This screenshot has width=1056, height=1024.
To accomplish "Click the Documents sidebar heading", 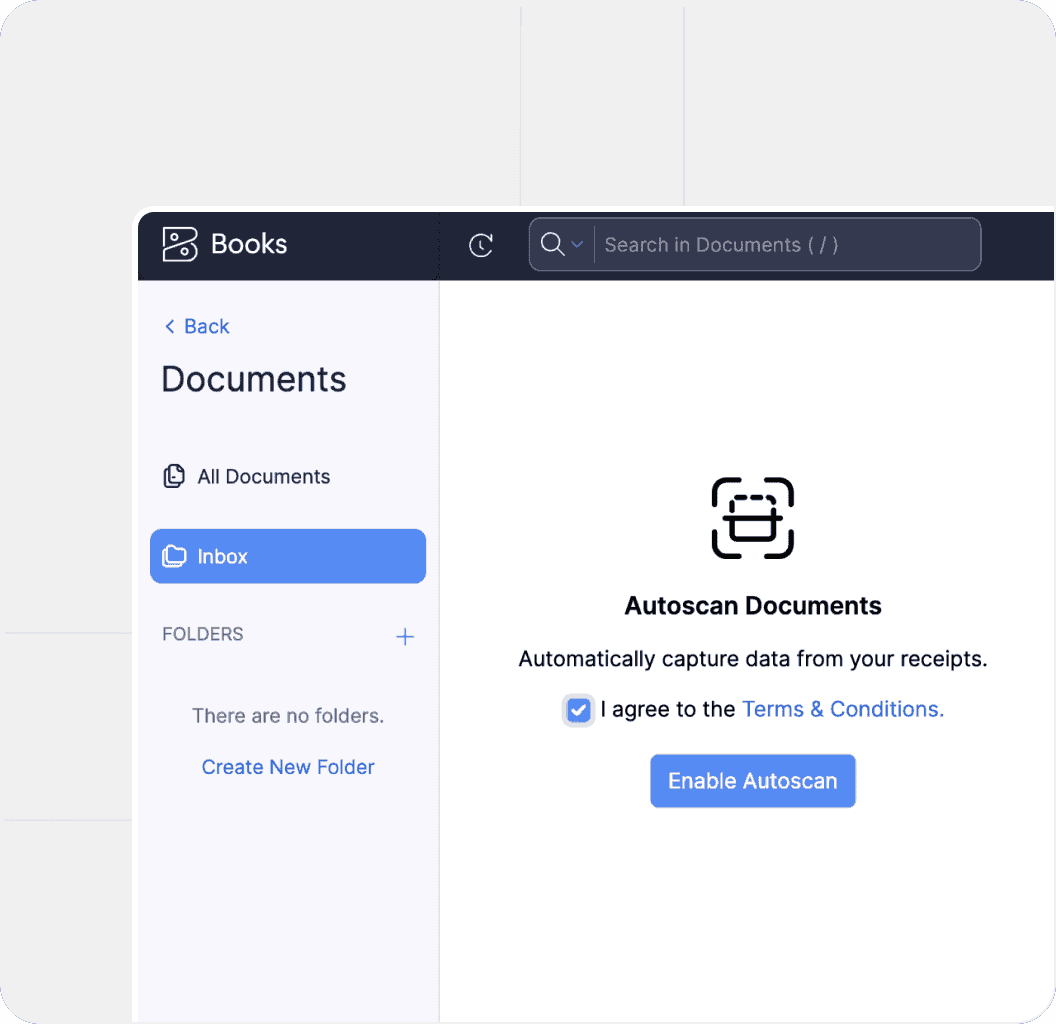I will tap(254, 380).
